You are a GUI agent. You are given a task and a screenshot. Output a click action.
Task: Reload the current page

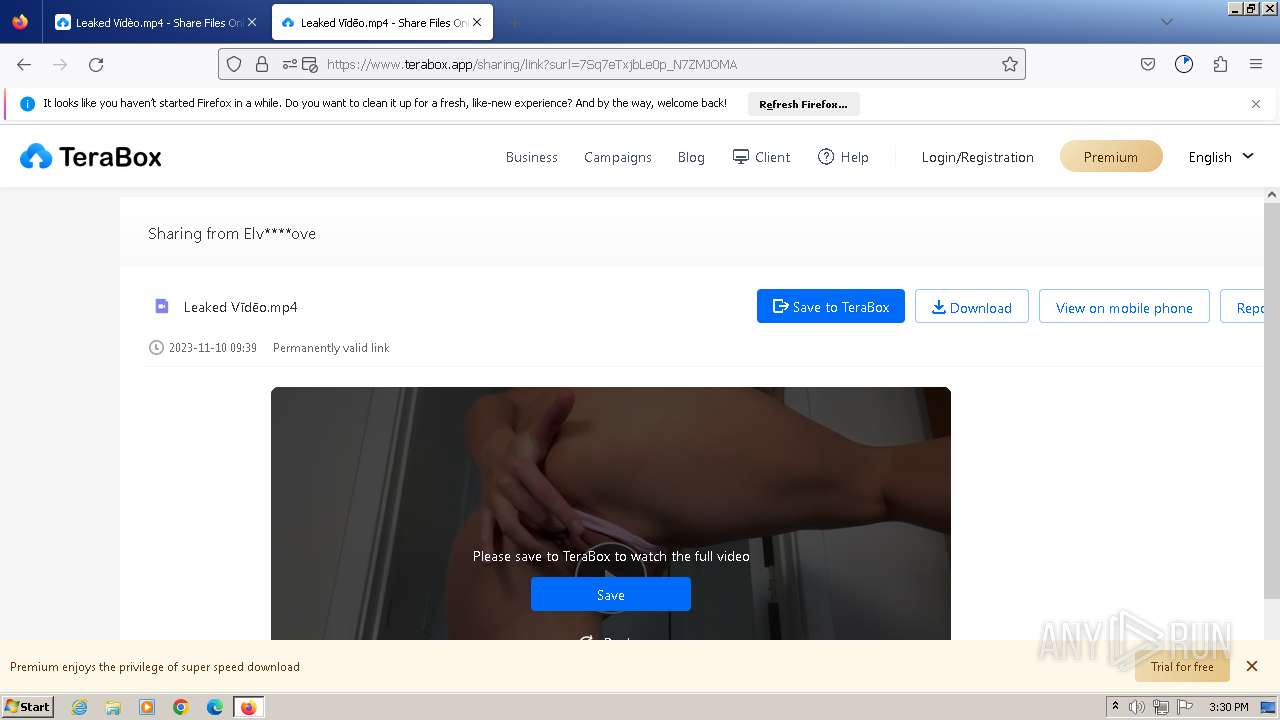click(x=96, y=64)
